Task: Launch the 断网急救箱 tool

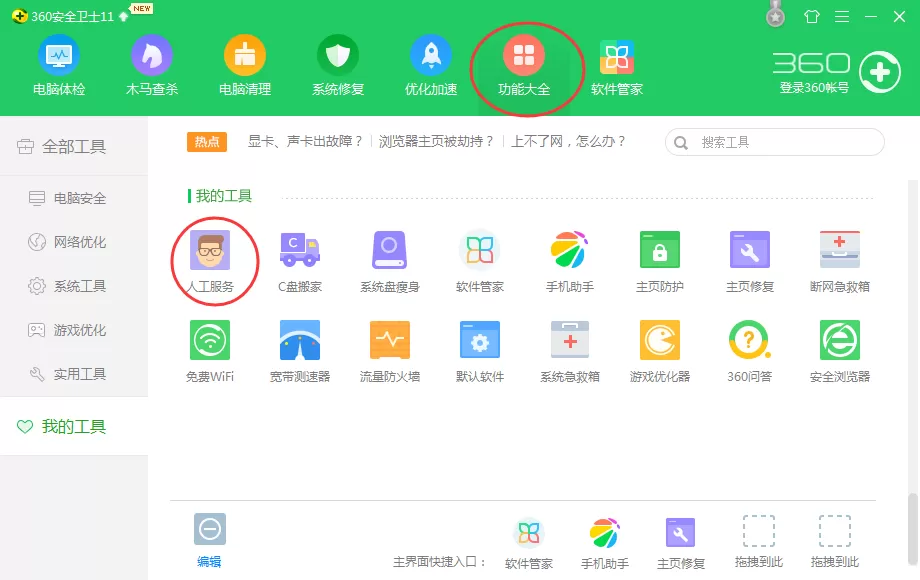Action: click(840, 262)
